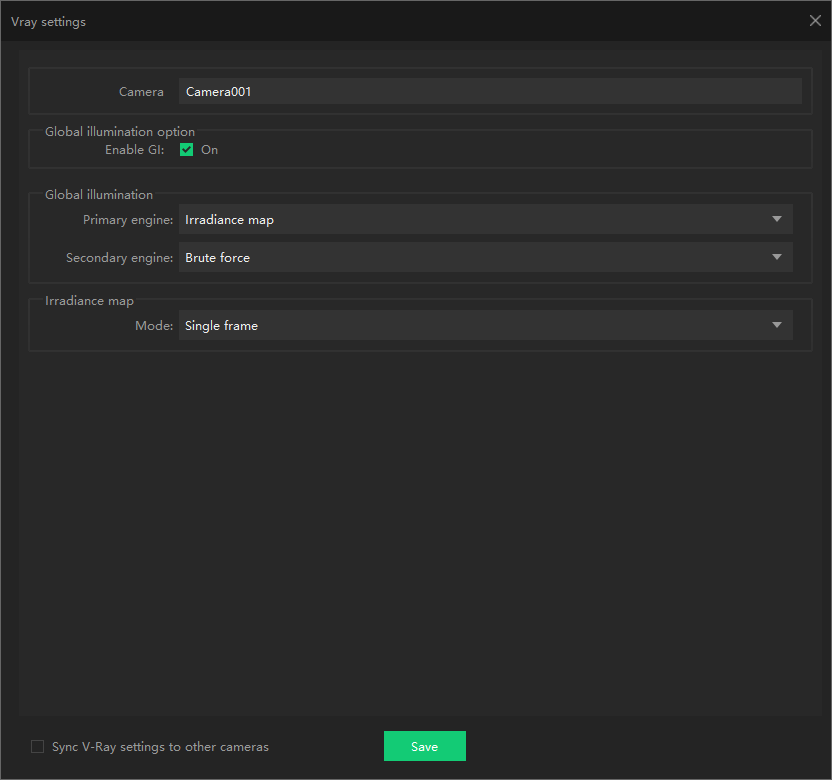Click the 'Mode:' label

click(x=154, y=325)
